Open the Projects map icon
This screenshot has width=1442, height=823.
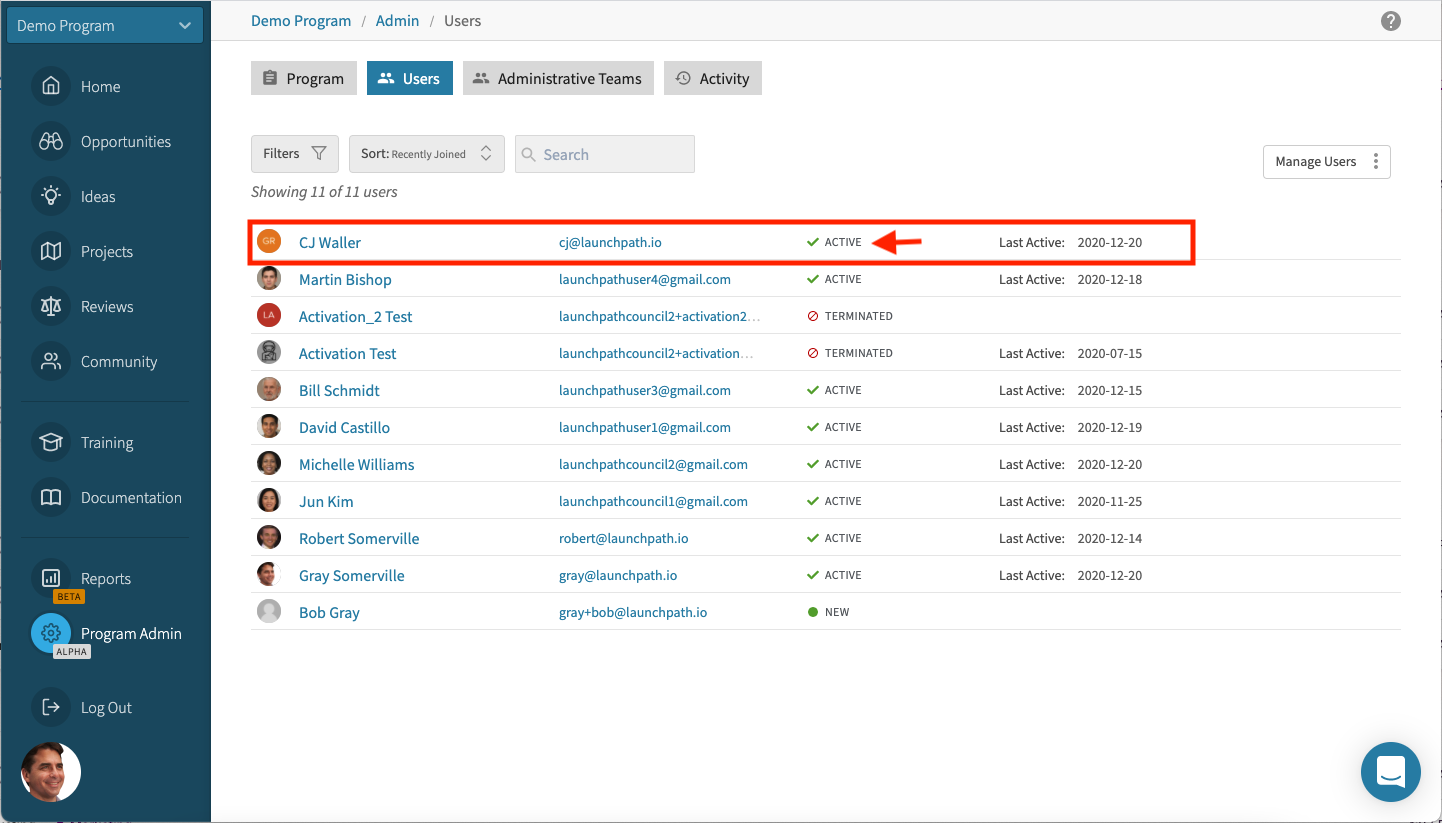click(51, 251)
